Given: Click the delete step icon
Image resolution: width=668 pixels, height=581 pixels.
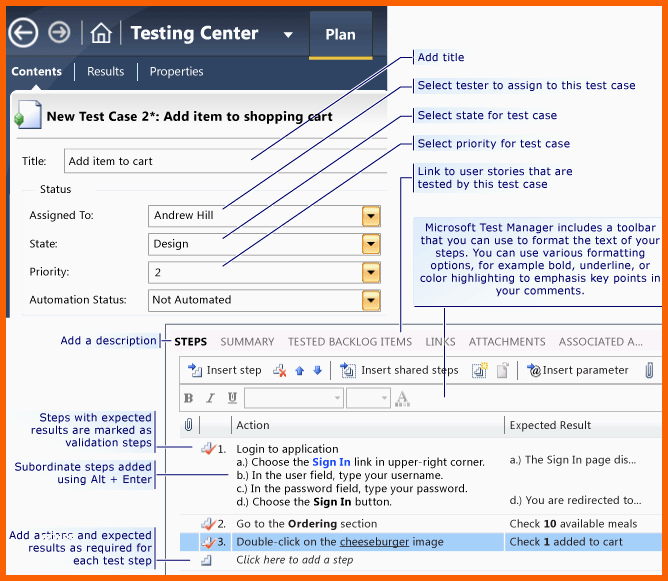Looking at the screenshot, I should pyautogui.click(x=280, y=371).
